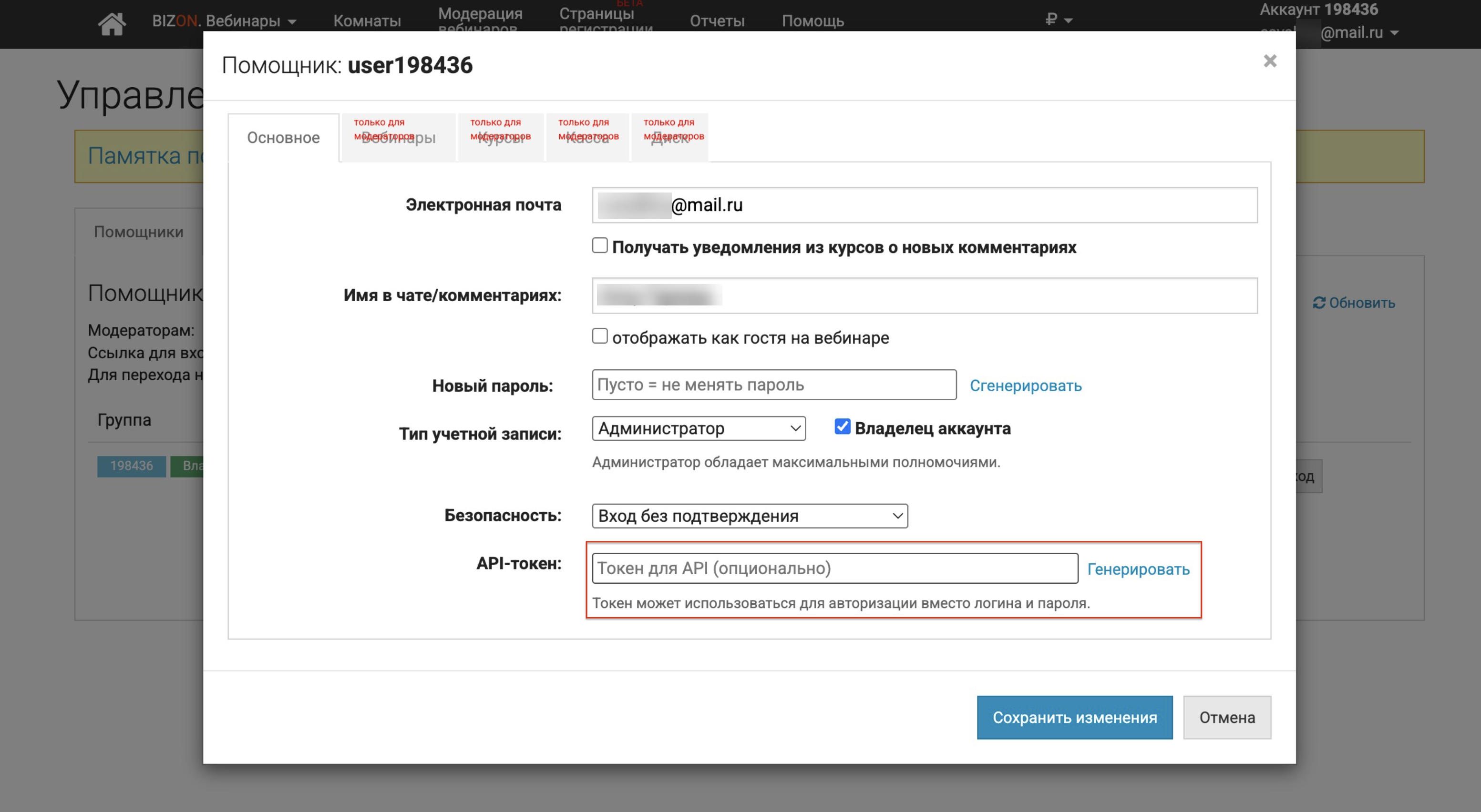This screenshot has height=812, width=1481.
Task: Focus the API-токен input field
Action: (x=835, y=568)
